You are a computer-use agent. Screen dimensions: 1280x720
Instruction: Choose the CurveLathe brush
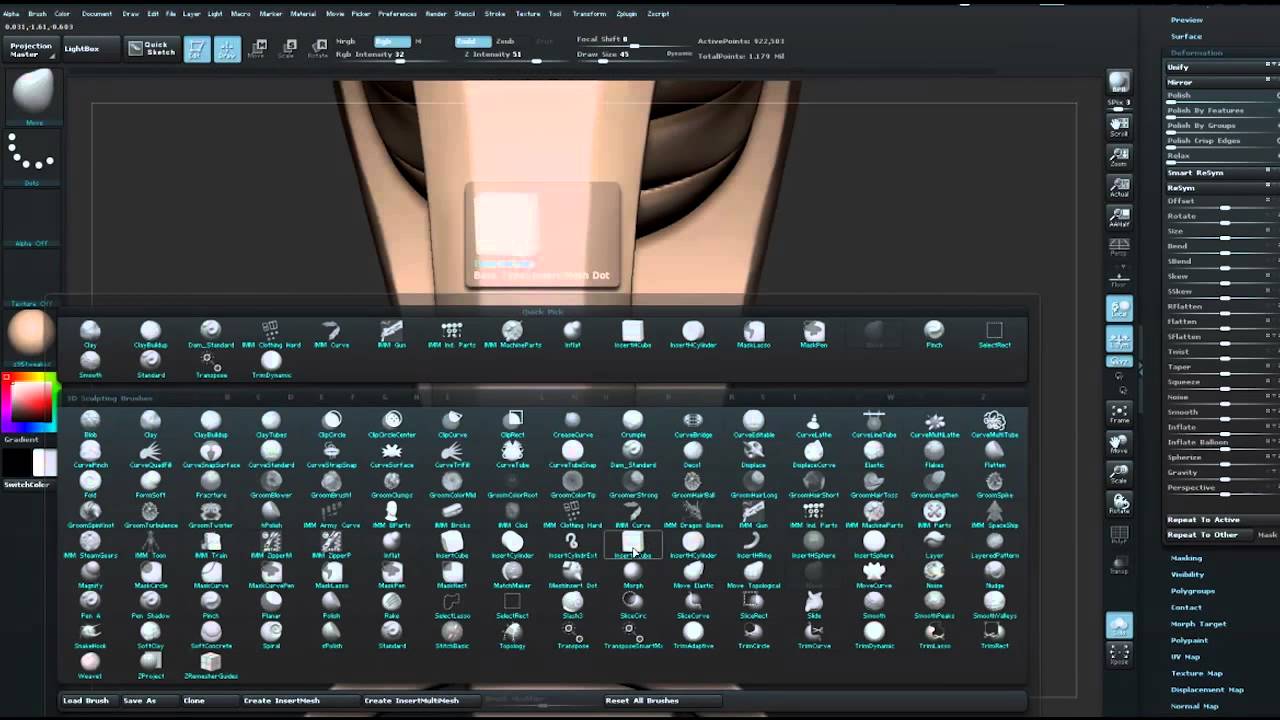(x=813, y=424)
